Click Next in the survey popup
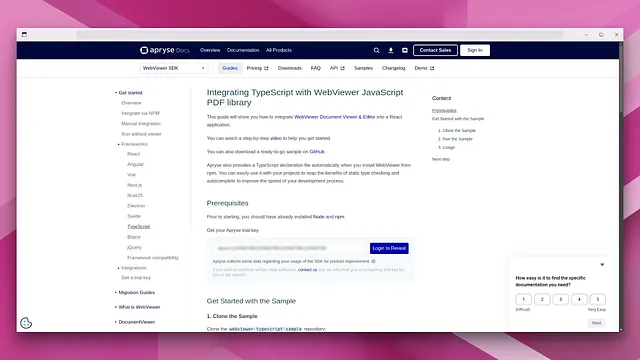The height and width of the screenshot is (360, 640). coord(596,323)
